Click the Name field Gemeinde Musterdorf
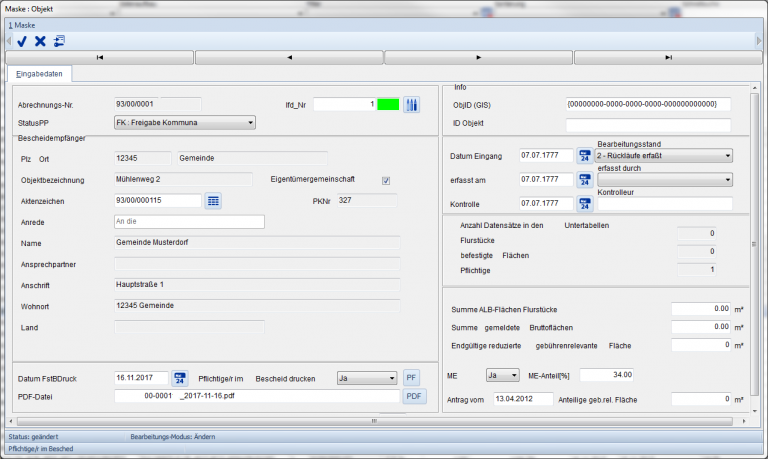 pyautogui.click(x=257, y=243)
